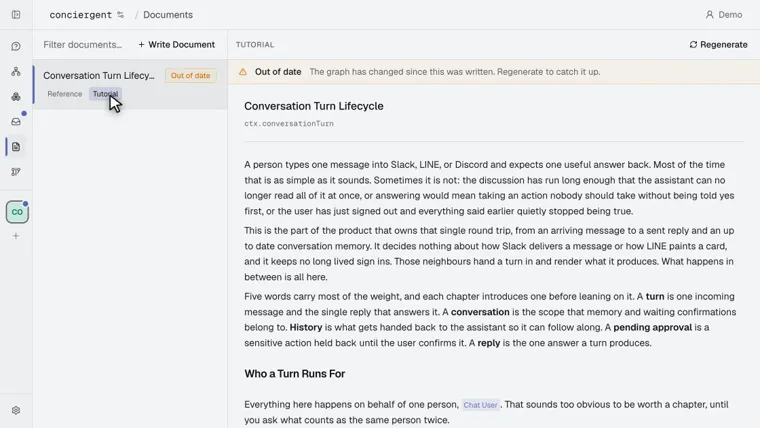
Task: Open the stacked cubes icon in sidebar
Action: 16,96
